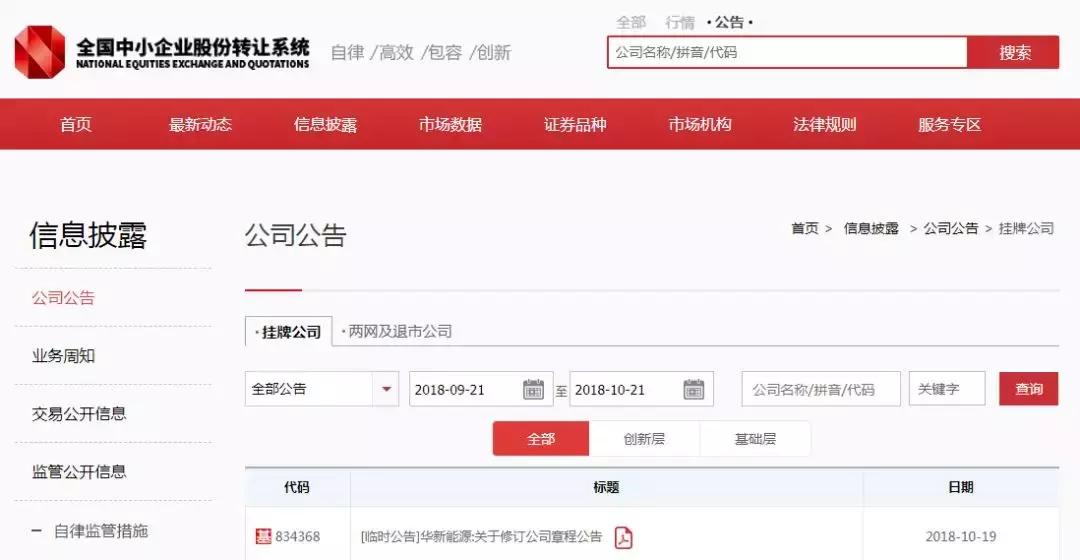
Task: Open the end date calendar picker
Action: coord(694,389)
